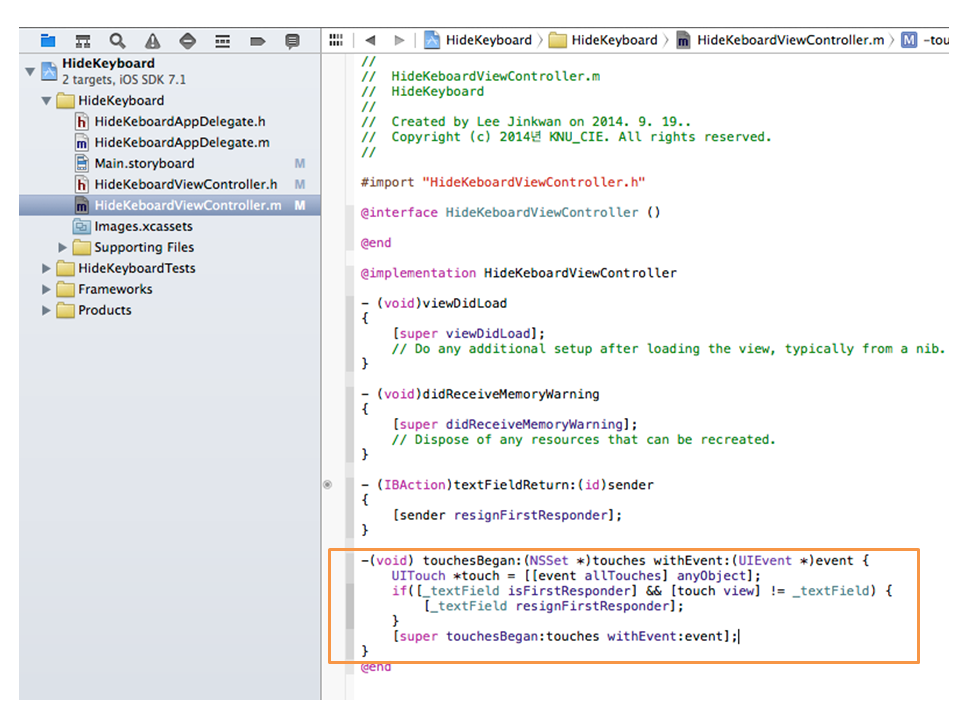This screenshot has width=960, height=720.
Task: Open Main.storyboard file
Action: pyautogui.click(x=144, y=163)
